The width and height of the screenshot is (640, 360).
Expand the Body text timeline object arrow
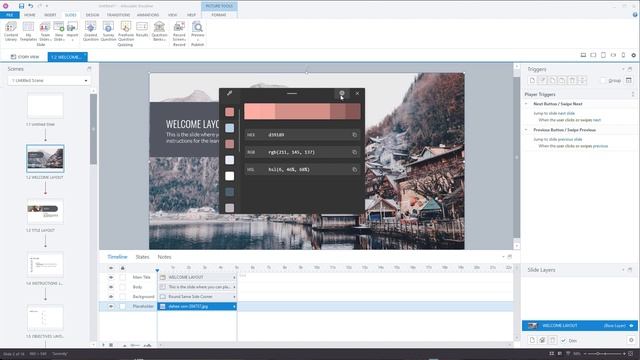(x=234, y=287)
